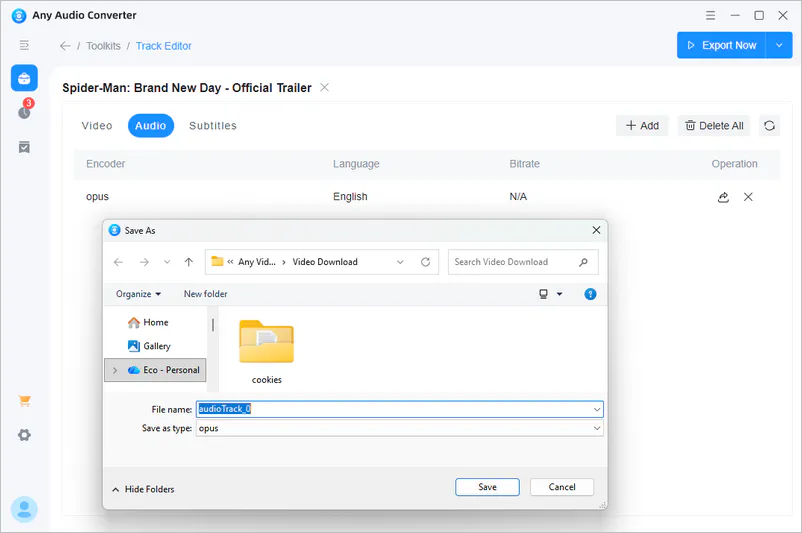
Task: Select the cookies folder
Action: 266,352
